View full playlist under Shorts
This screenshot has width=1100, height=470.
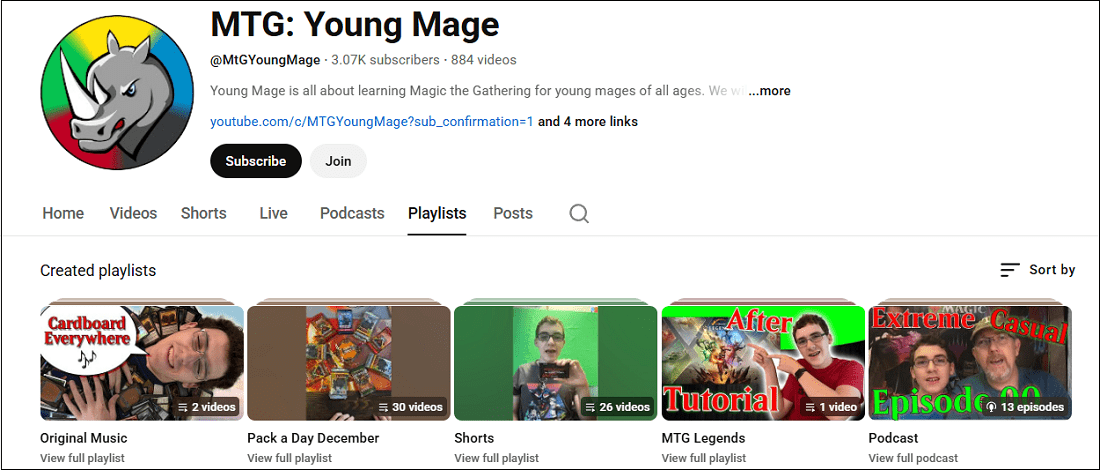pyautogui.click(x=496, y=458)
